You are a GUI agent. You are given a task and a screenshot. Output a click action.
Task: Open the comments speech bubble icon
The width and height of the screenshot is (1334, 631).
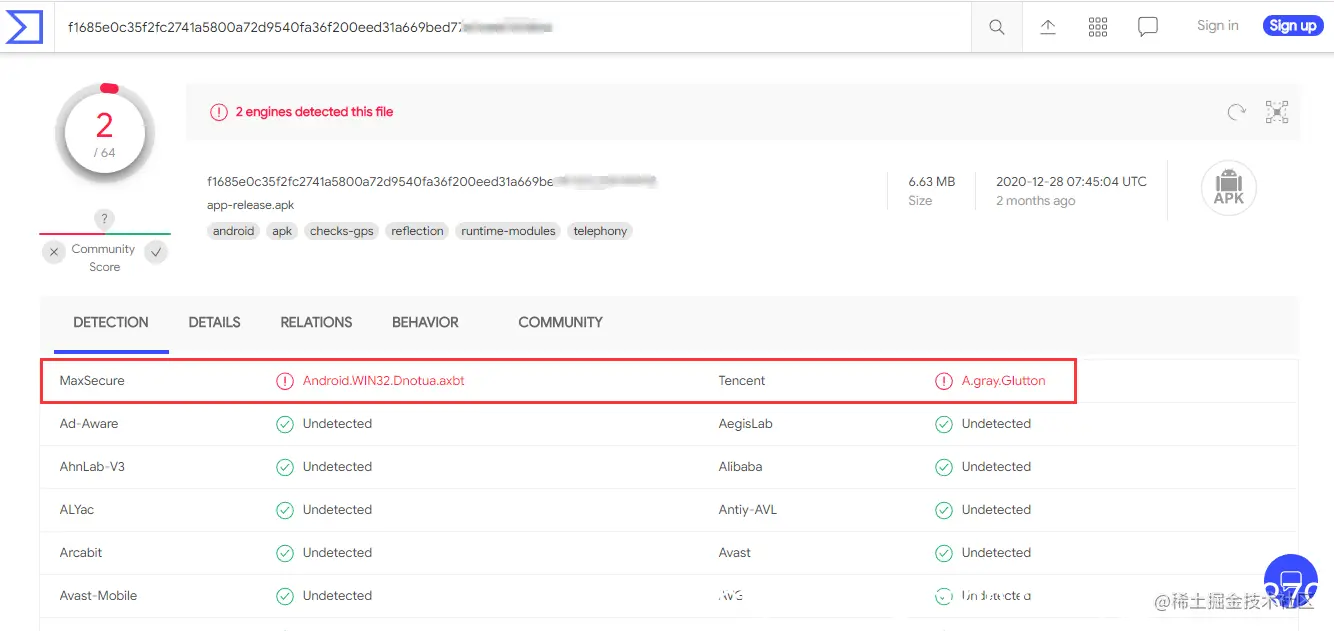1148,27
